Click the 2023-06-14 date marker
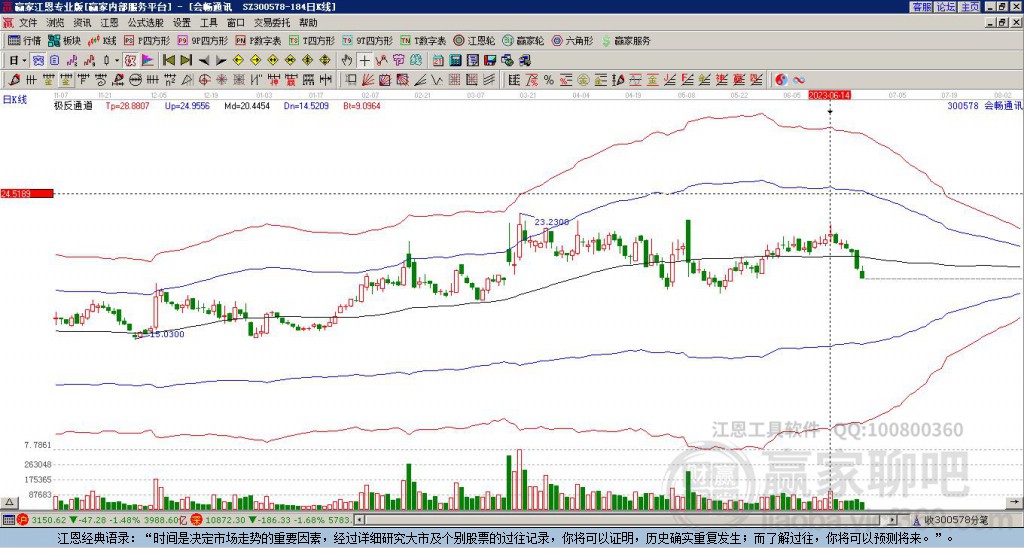 point(829,95)
